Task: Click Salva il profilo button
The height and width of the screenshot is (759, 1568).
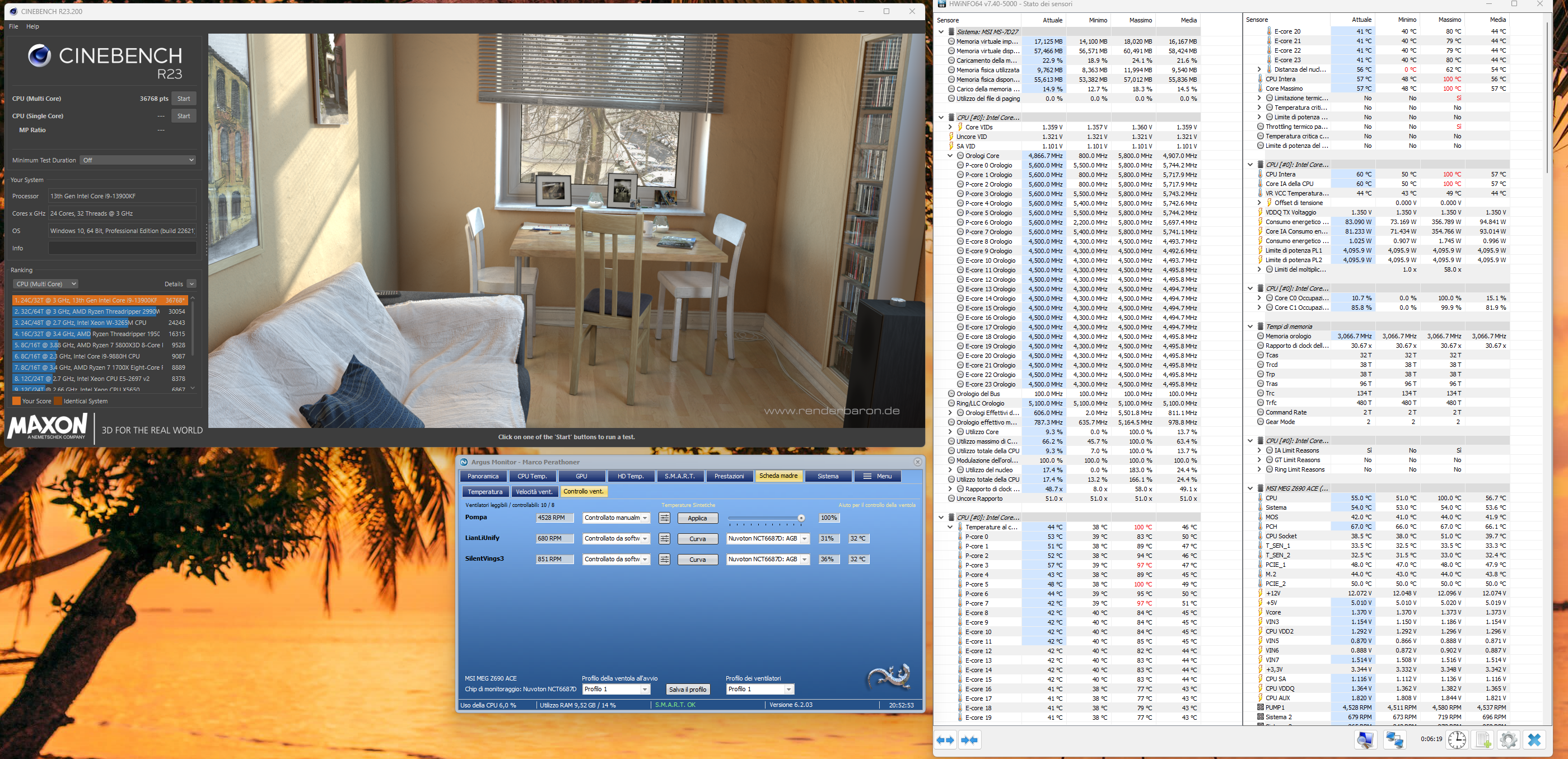Action: pyautogui.click(x=687, y=689)
